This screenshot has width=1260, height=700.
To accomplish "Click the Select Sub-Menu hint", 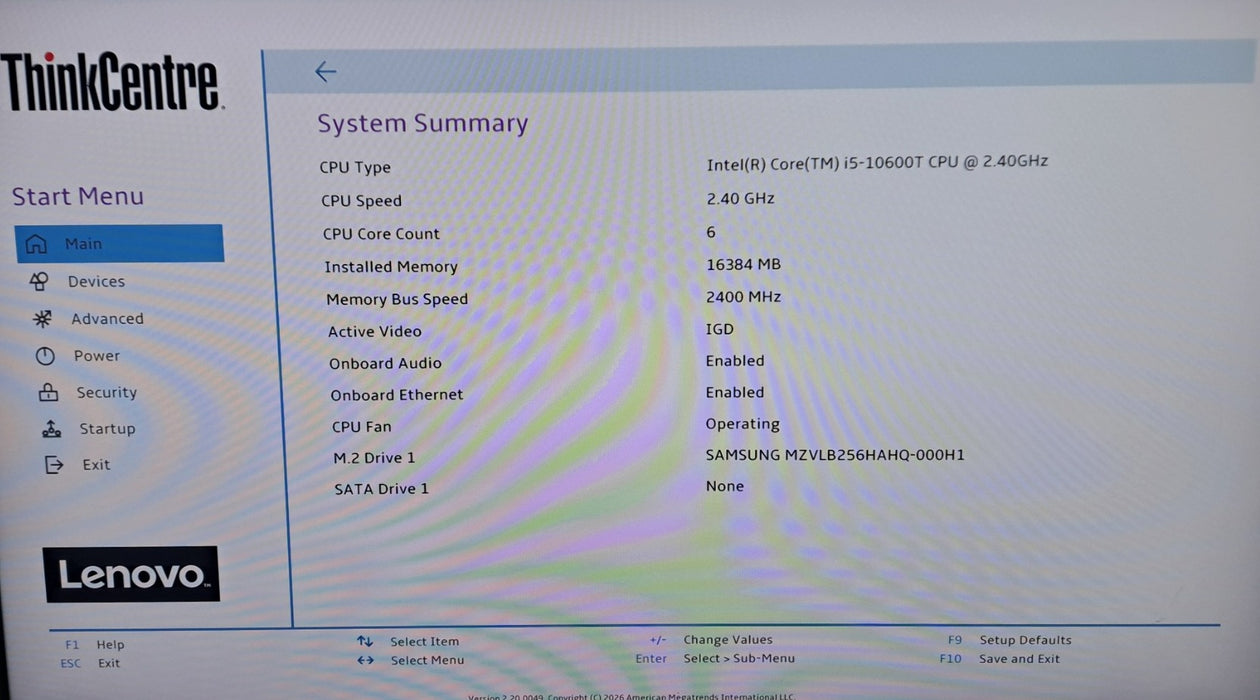I will click(x=715, y=658).
